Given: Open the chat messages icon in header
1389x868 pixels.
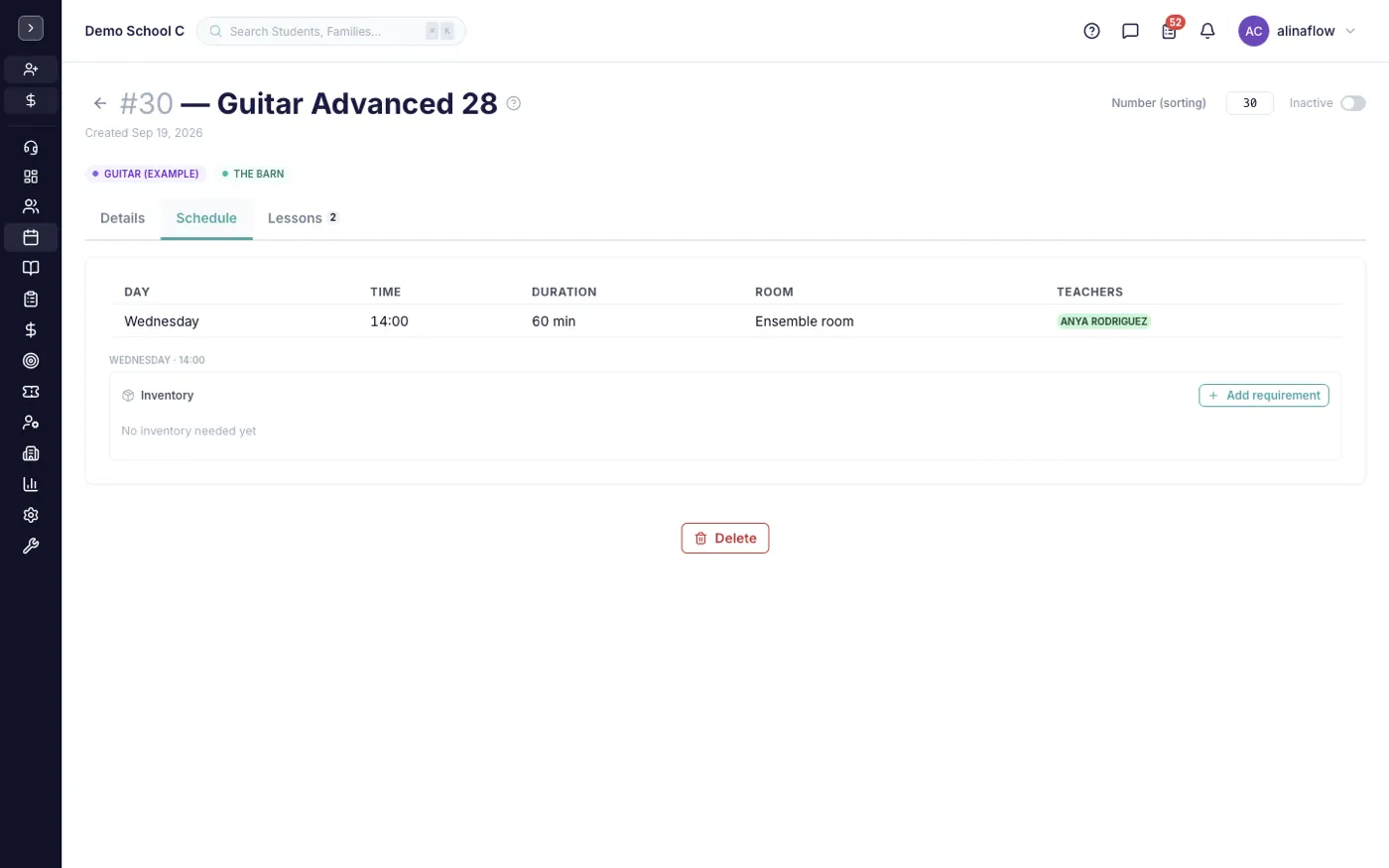Looking at the screenshot, I should pyautogui.click(x=1130, y=31).
